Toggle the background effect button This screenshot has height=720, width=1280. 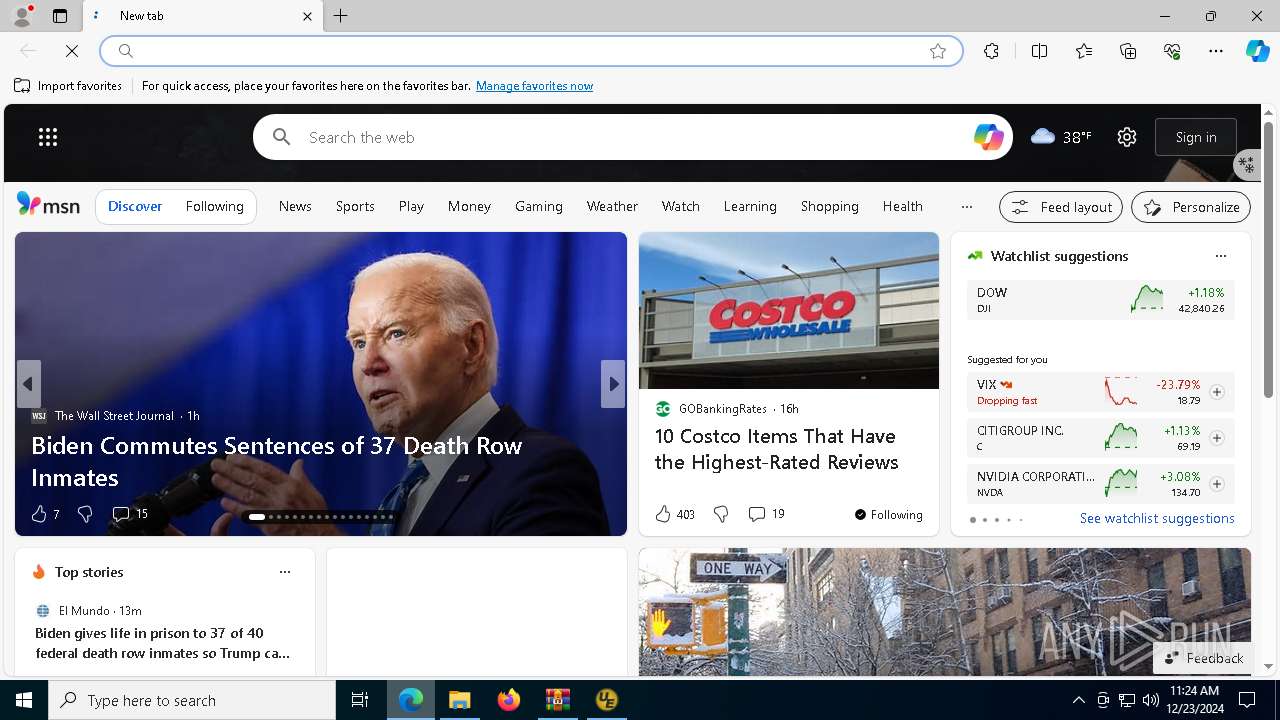coord(1246,164)
